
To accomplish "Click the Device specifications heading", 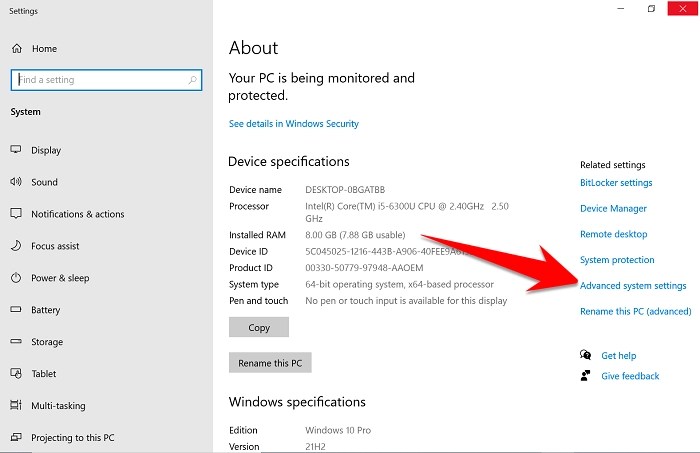I will (288, 162).
